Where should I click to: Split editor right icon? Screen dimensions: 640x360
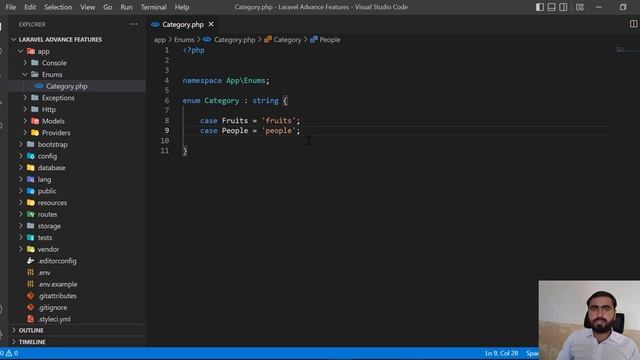[x=633, y=24]
